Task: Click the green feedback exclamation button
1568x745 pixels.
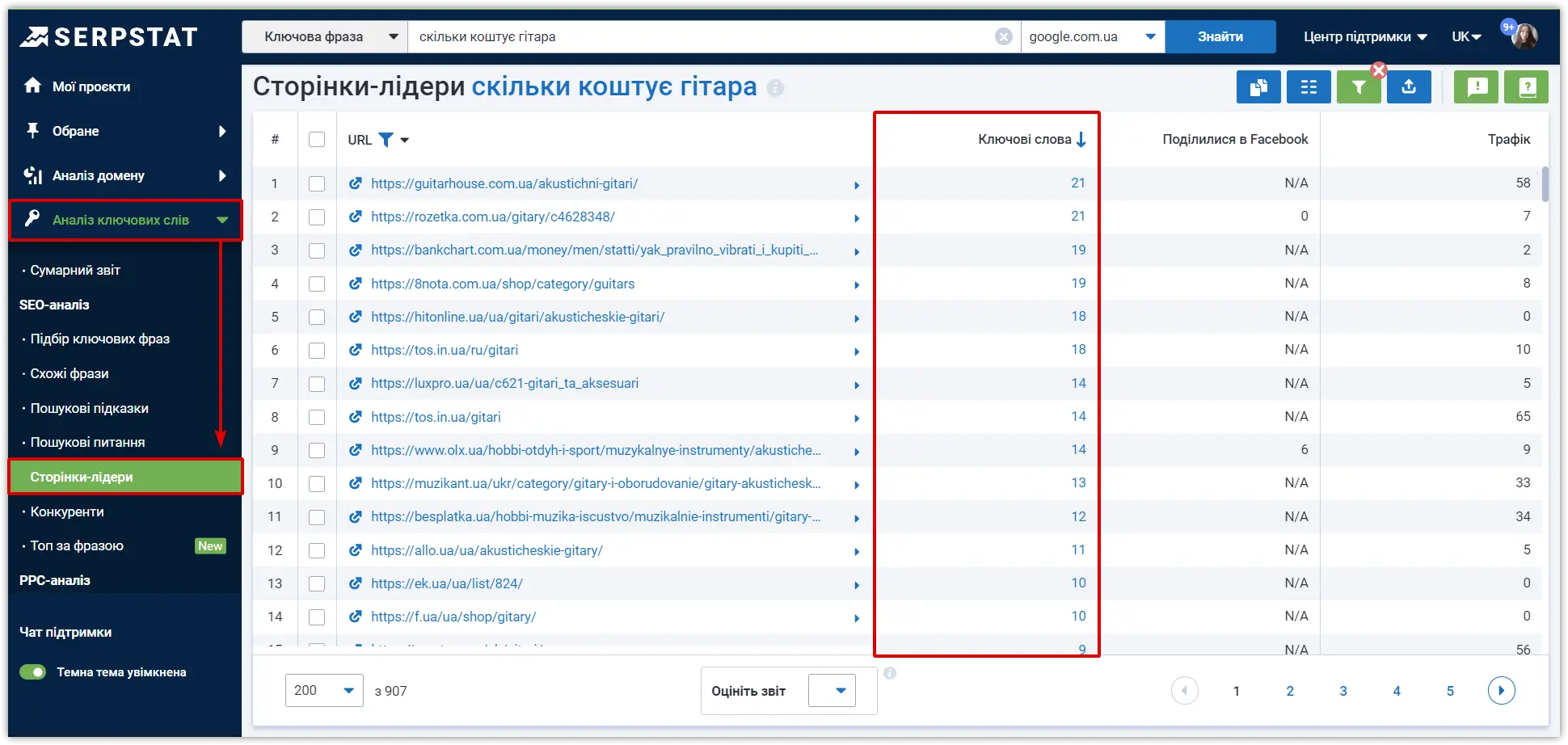Action: click(x=1477, y=87)
